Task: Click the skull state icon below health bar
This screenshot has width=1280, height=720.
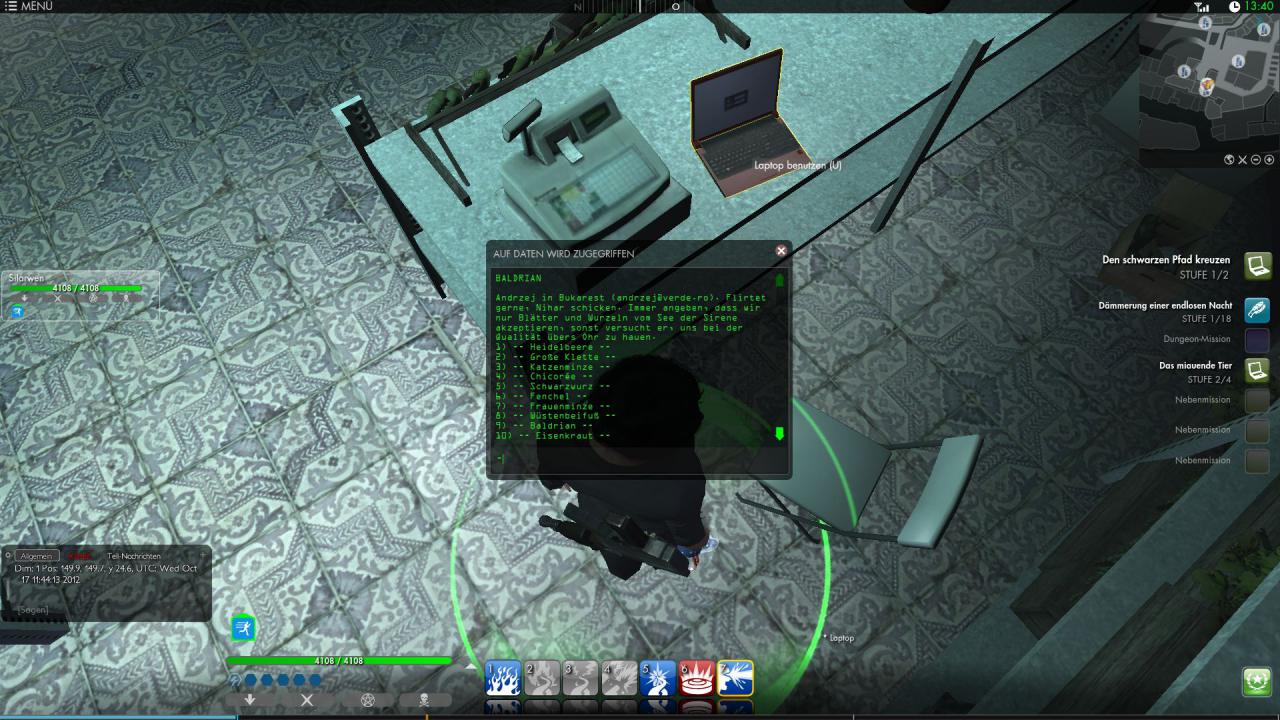Action: point(425,700)
